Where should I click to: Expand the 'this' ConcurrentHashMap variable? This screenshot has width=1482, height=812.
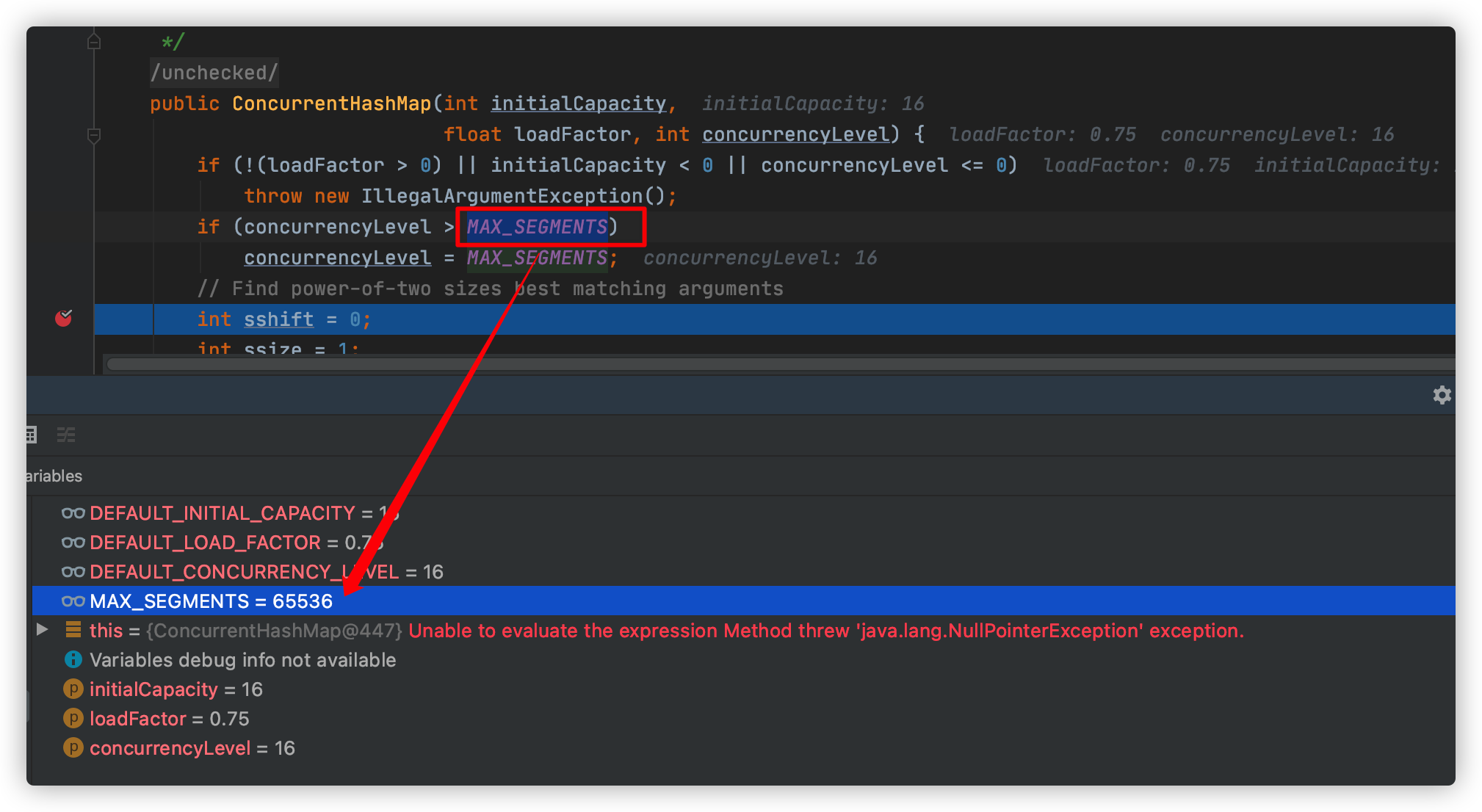pyautogui.click(x=43, y=629)
